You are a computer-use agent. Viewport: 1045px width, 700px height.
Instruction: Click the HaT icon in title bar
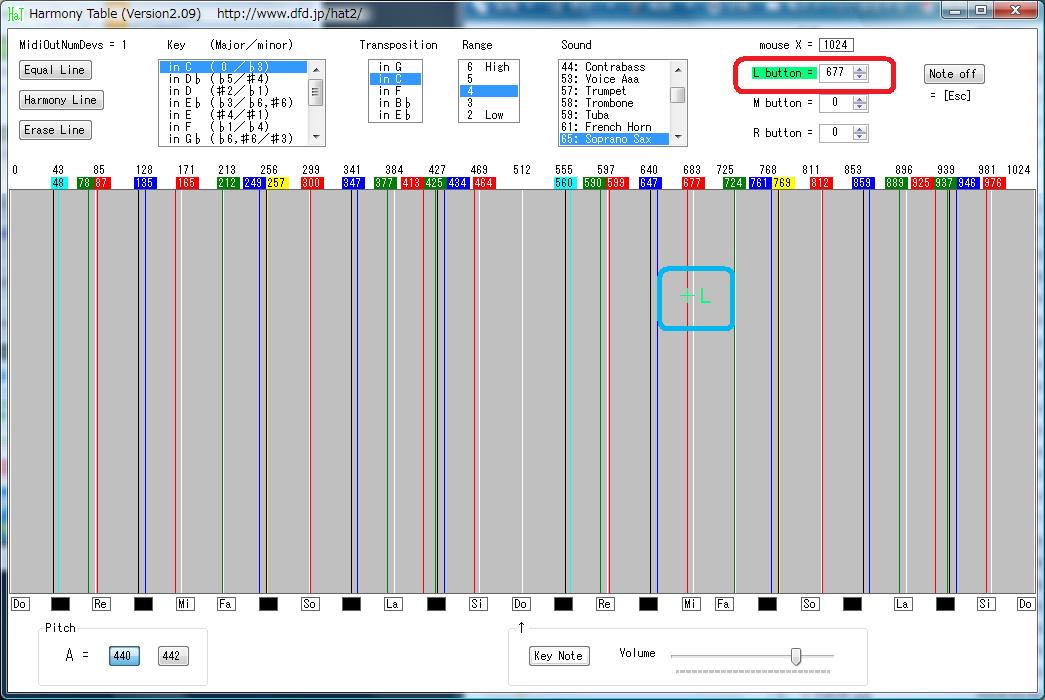15,13
